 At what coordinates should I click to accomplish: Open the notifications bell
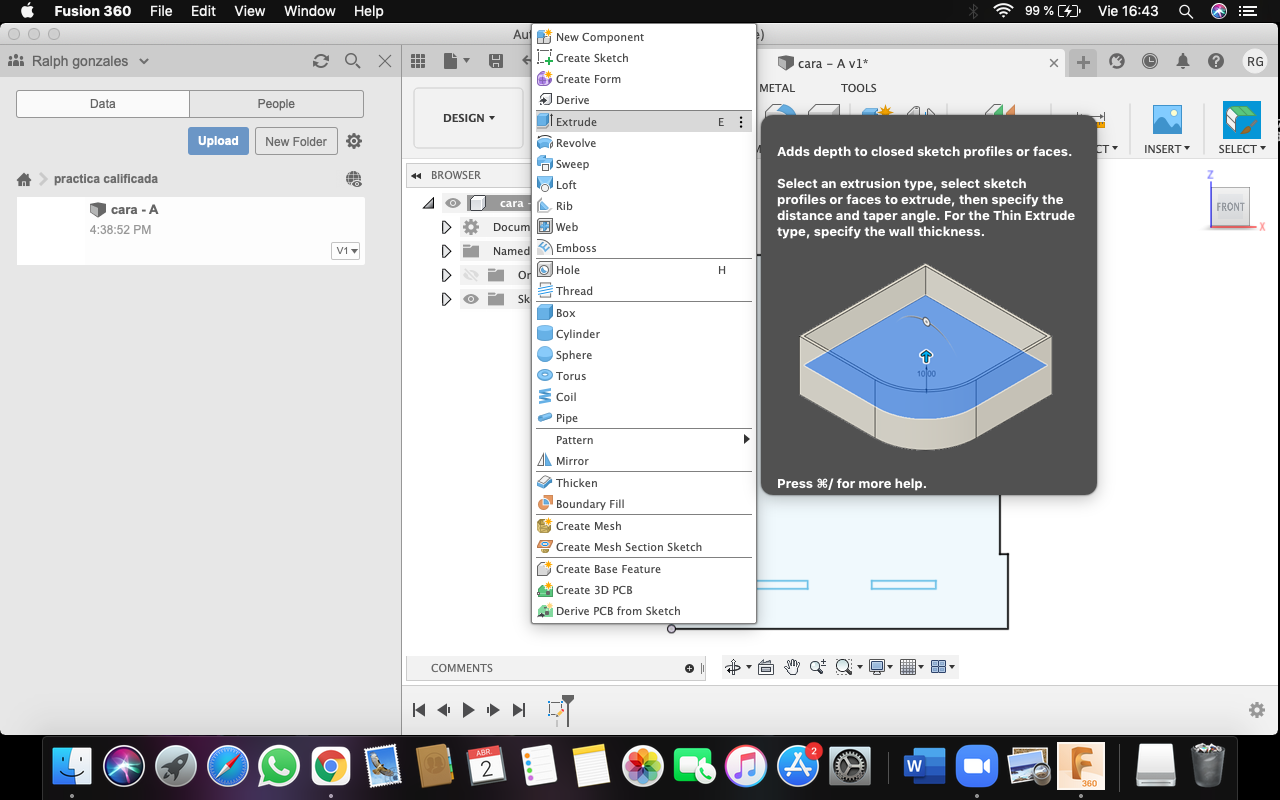point(1183,61)
